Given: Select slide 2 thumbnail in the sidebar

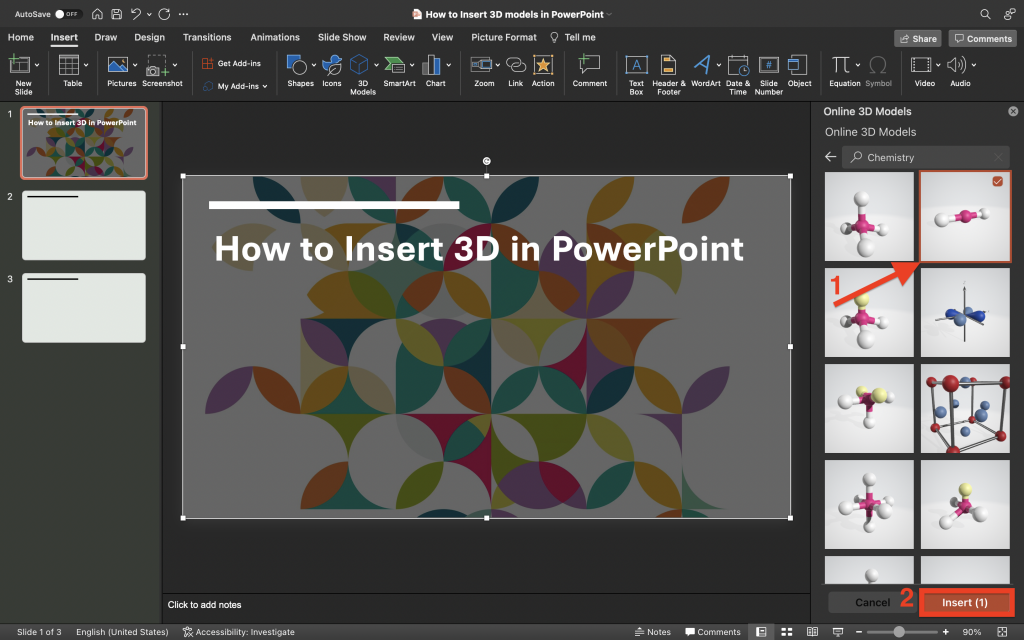Looking at the screenshot, I should [83, 225].
